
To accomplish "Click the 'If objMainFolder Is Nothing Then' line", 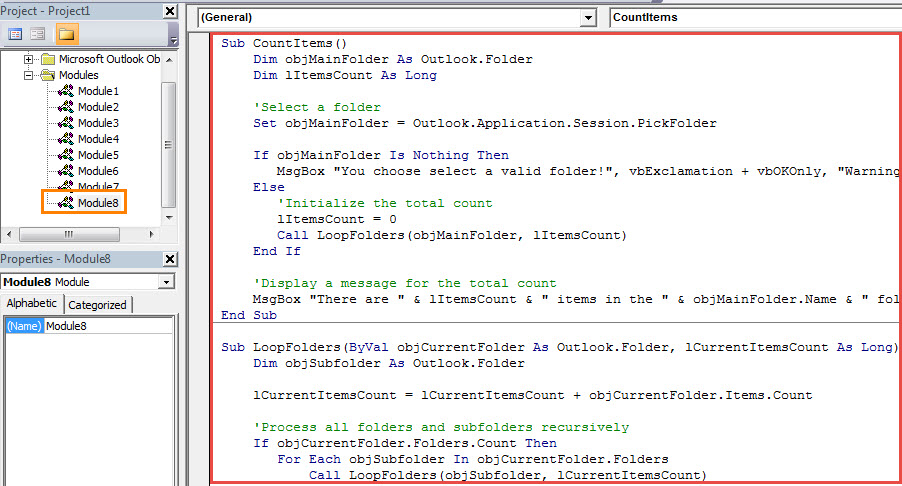I will [x=381, y=155].
